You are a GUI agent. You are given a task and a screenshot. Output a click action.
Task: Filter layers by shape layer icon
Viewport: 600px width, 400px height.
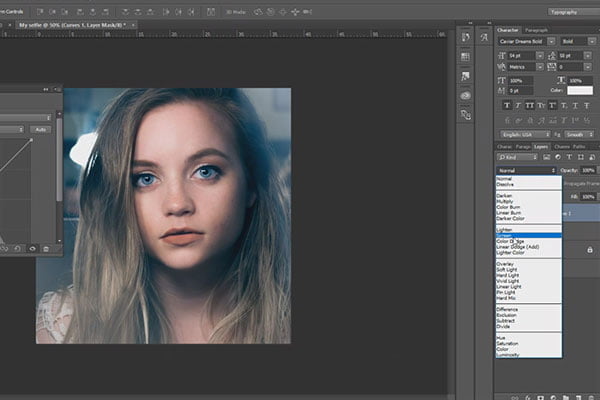click(580, 157)
